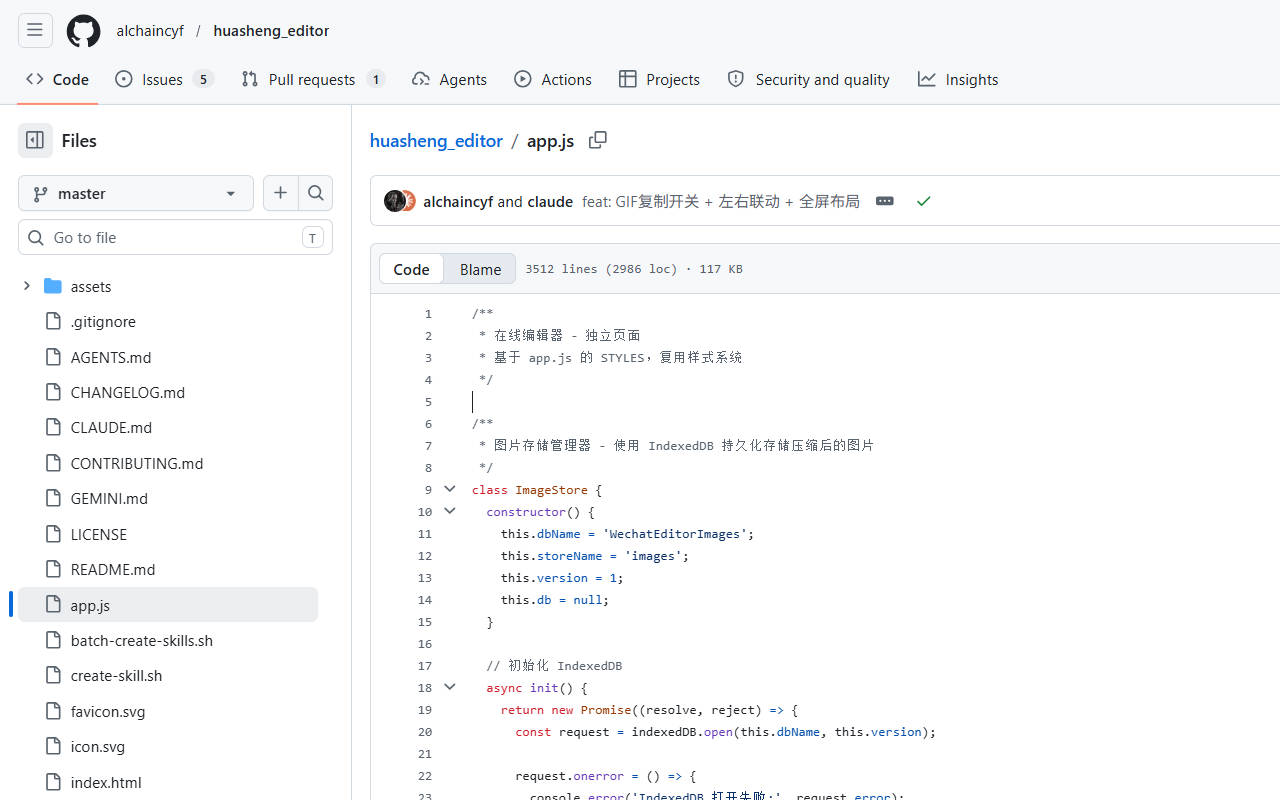Copy the app.js file path
The width and height of the screenshot is (1280, 800).
(x=598, y=140)
